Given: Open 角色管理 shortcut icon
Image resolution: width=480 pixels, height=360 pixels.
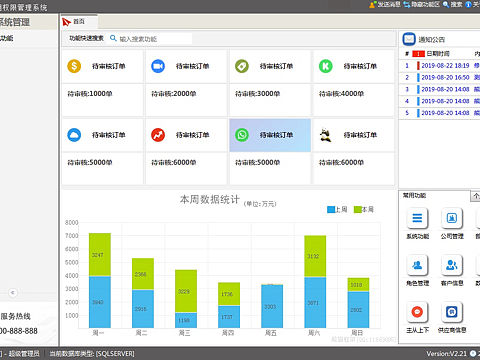Looking at the screenshot, I should pos(417,265).
